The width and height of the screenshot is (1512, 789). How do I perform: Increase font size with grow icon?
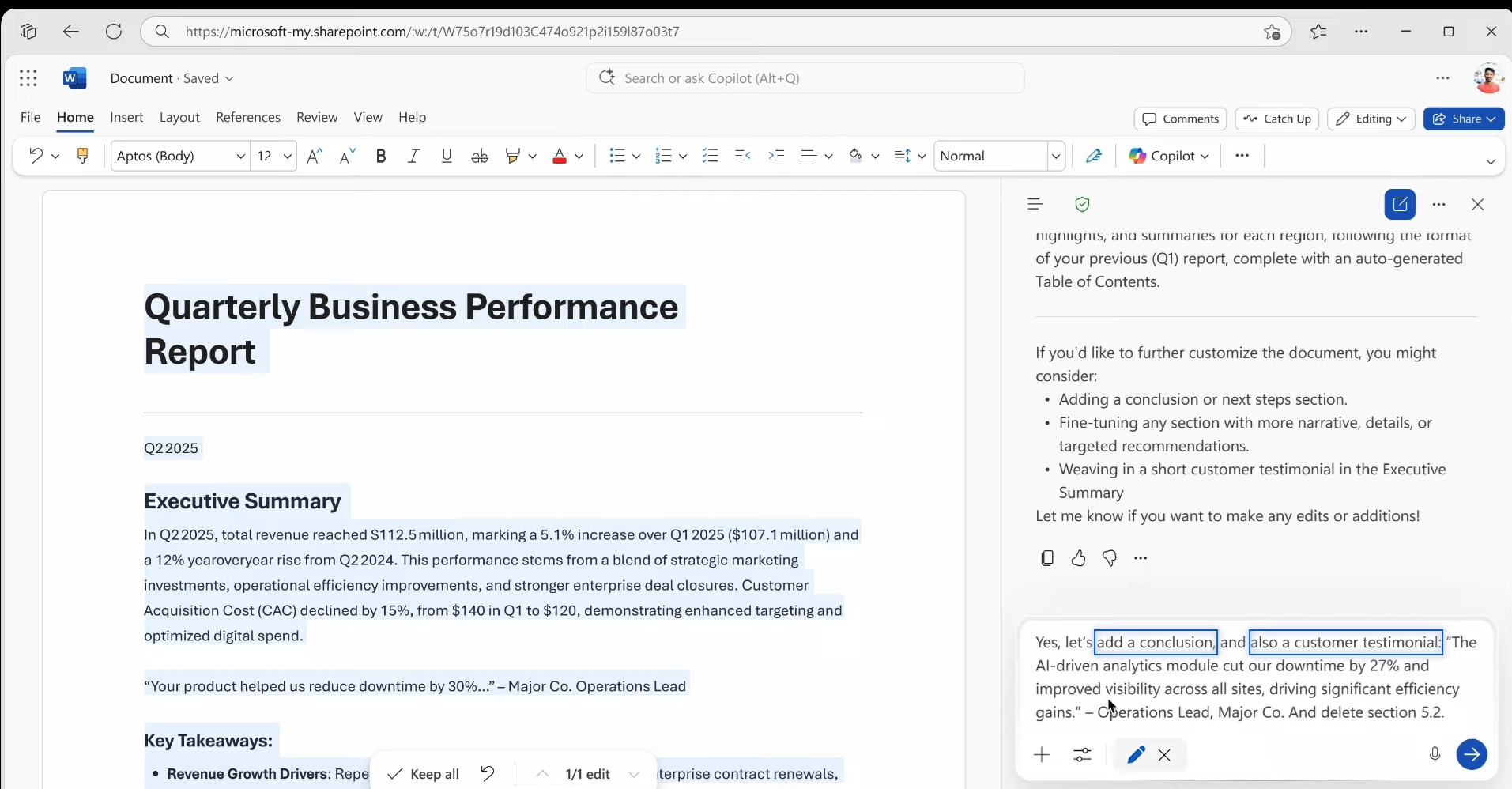coord(315,156)
